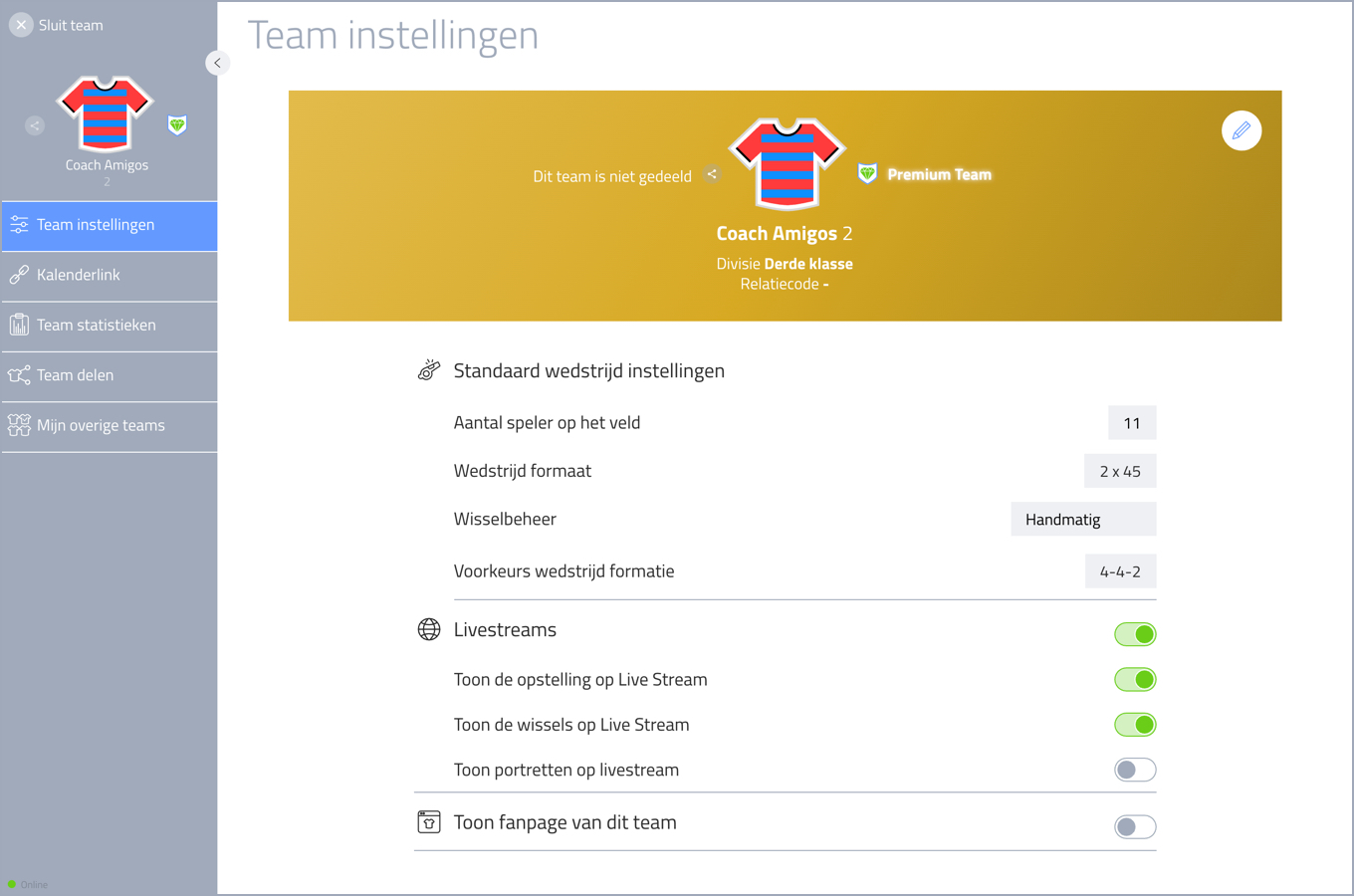1354x896 pixels.
Task: Open Team statistieken in the sidebar
Action: (x=110, y=326)
